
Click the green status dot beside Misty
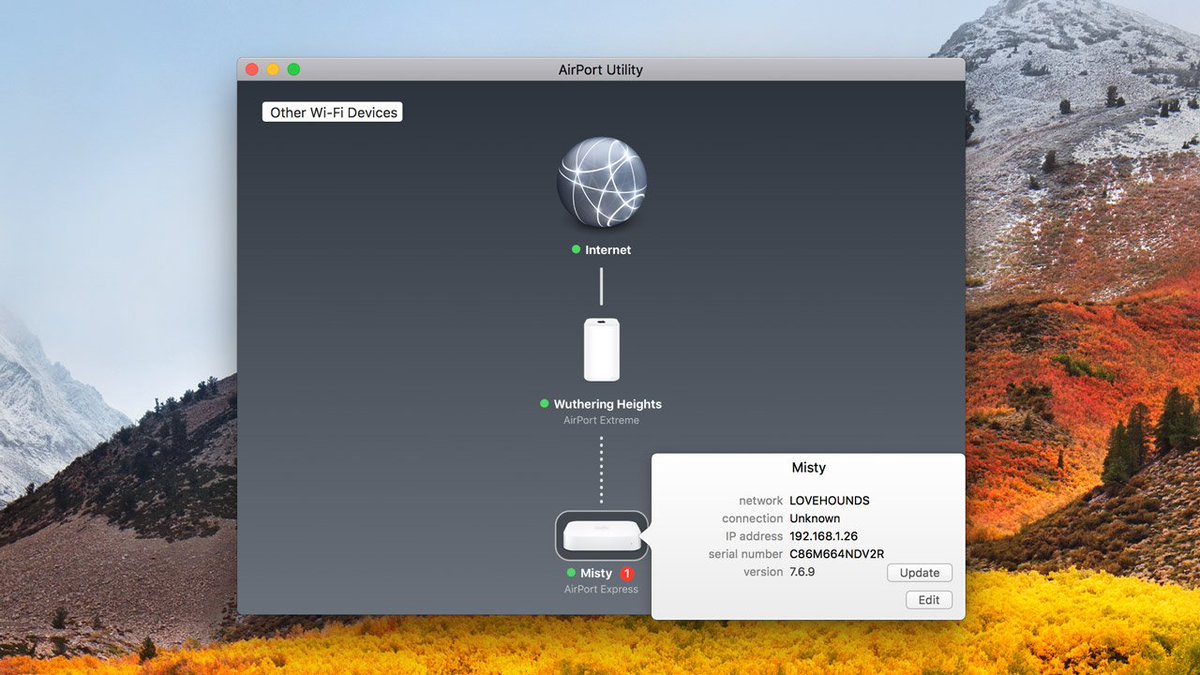pos(571,573)
